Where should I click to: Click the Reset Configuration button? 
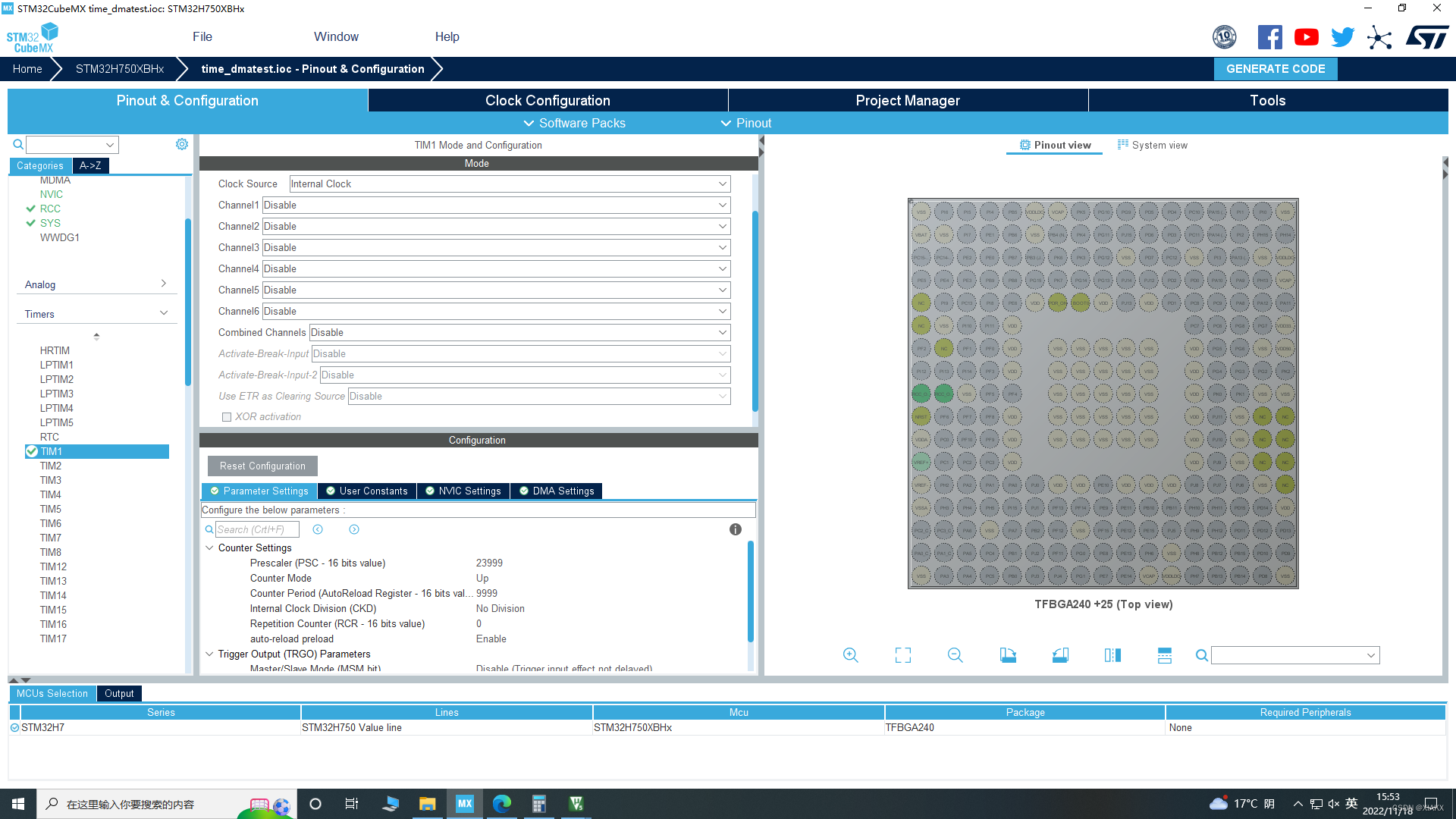[x=262, y=466]
